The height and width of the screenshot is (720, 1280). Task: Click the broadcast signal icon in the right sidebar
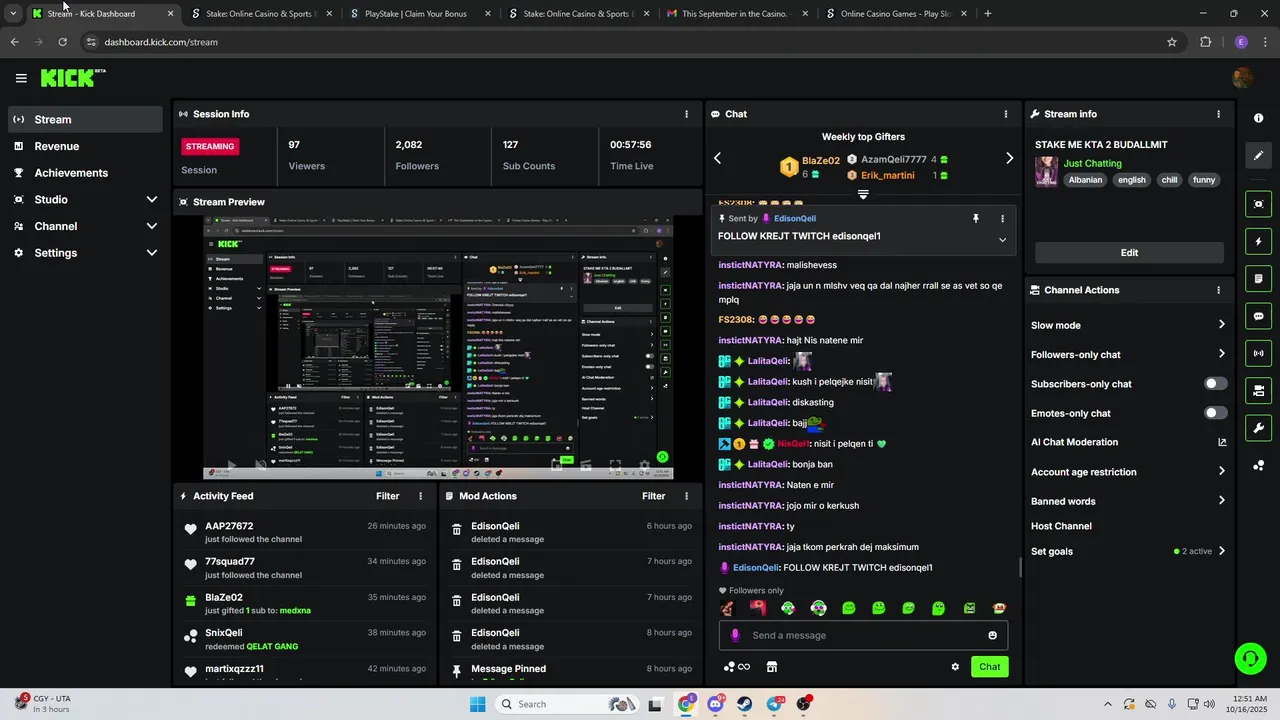click(1258, 353)
